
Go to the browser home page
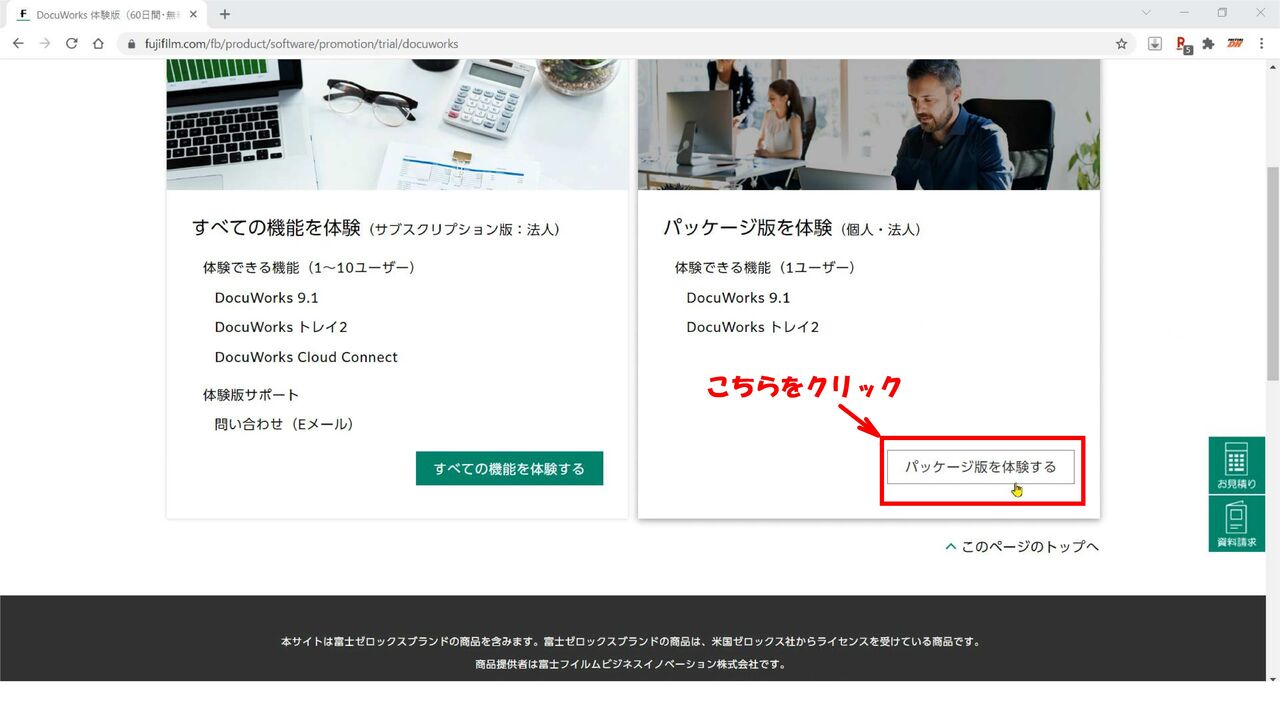[98, 44]
